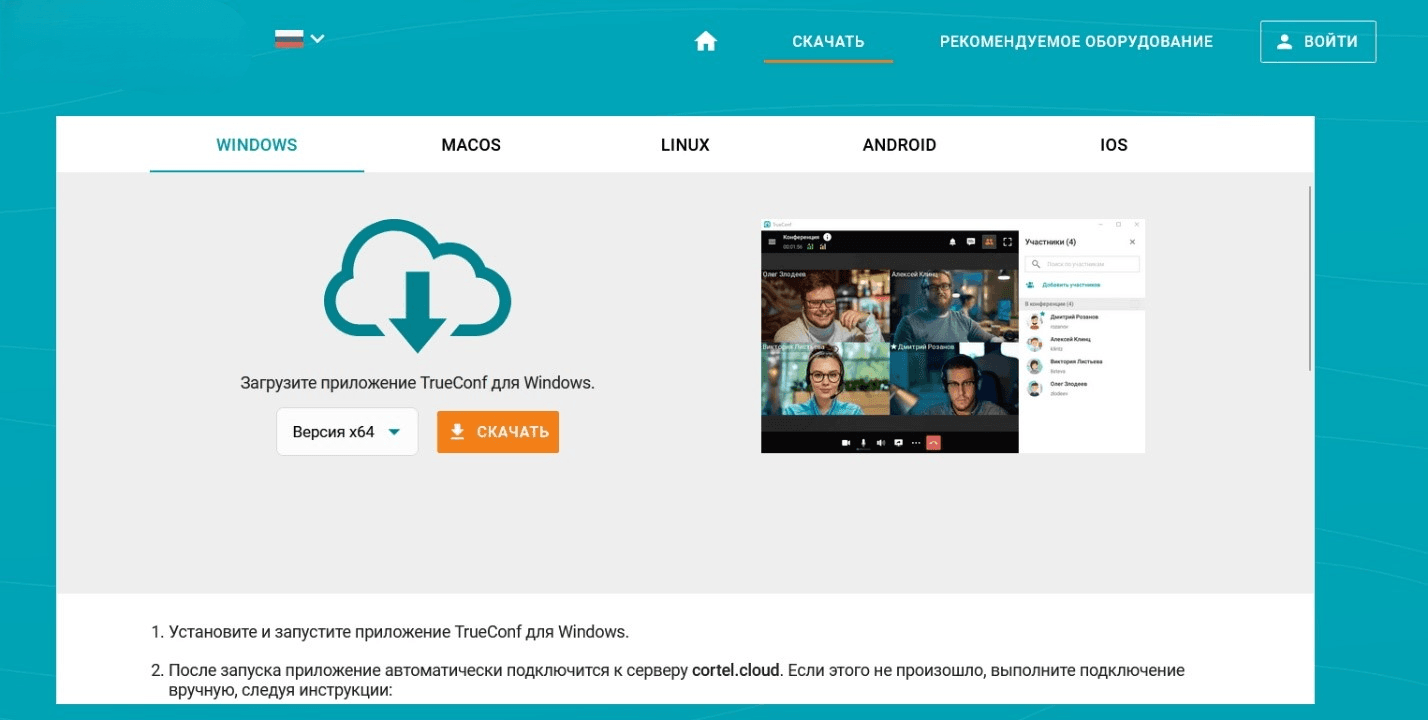Screen dimensions: 1428x720
Task: Click the download arrow icon on Скачать button
Action: pos(458,432)
